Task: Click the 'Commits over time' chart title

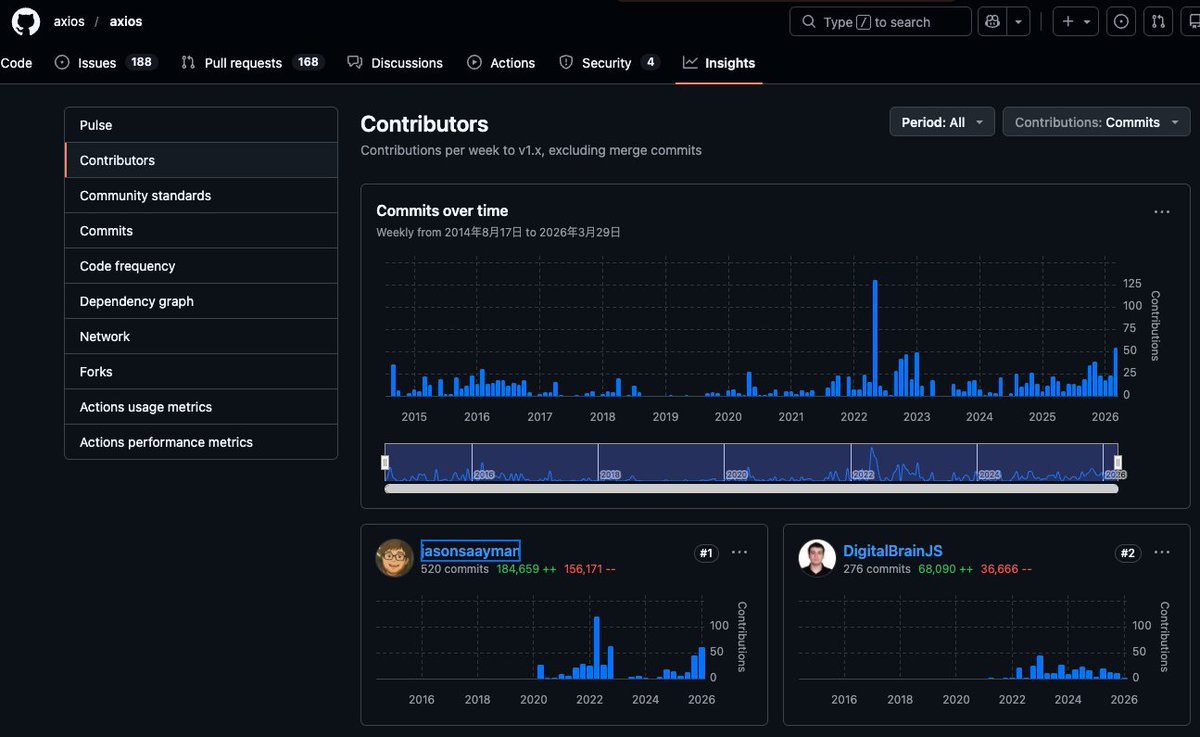Action: coord(442,211)
